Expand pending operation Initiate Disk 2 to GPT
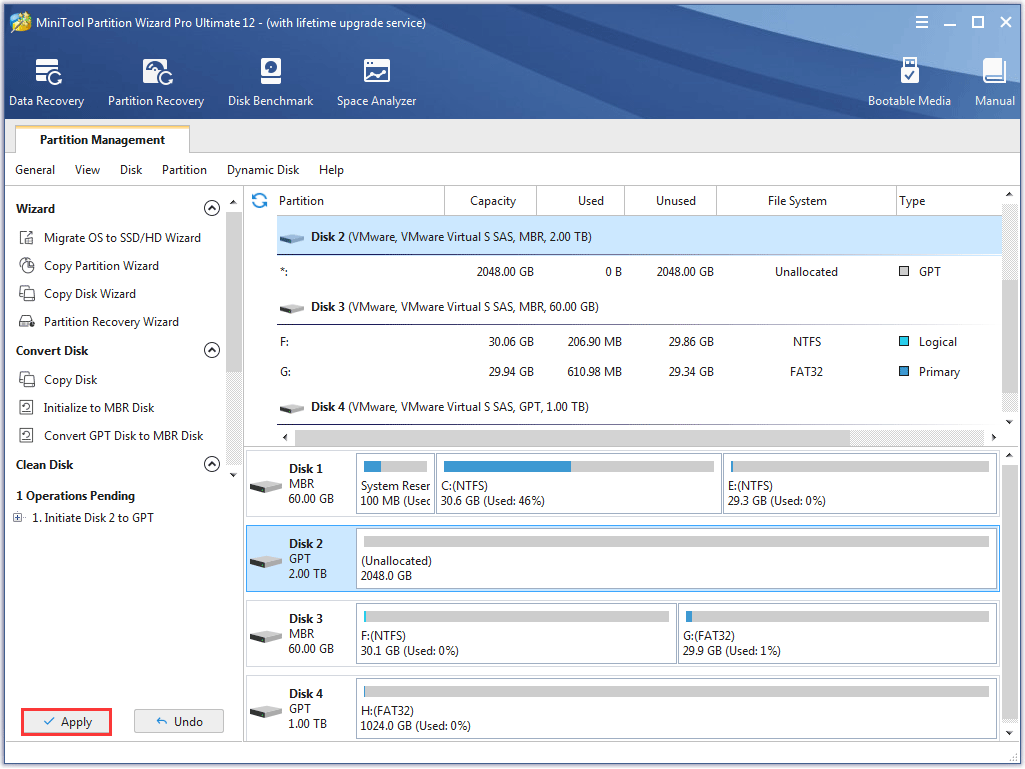 click(18, 518)
